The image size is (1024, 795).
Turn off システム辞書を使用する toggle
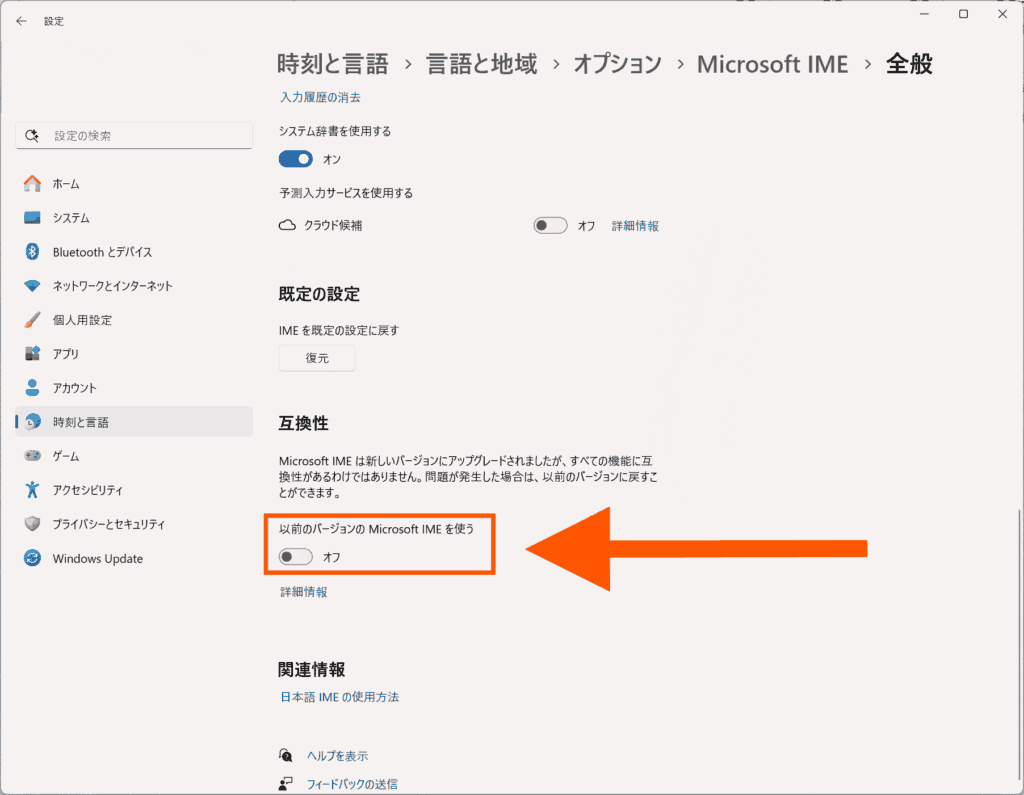click(296, 159)
